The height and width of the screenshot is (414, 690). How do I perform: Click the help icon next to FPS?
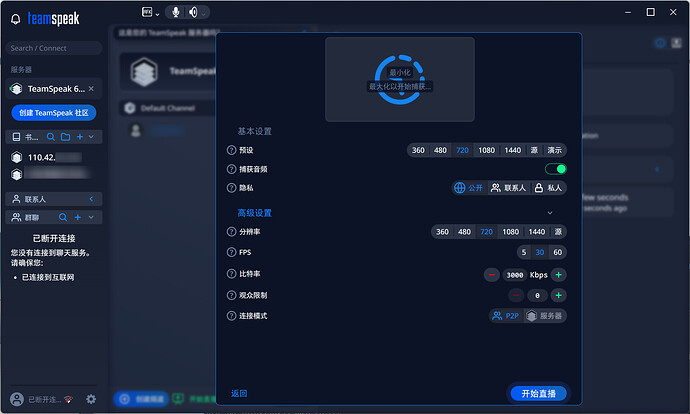point(231,252)
